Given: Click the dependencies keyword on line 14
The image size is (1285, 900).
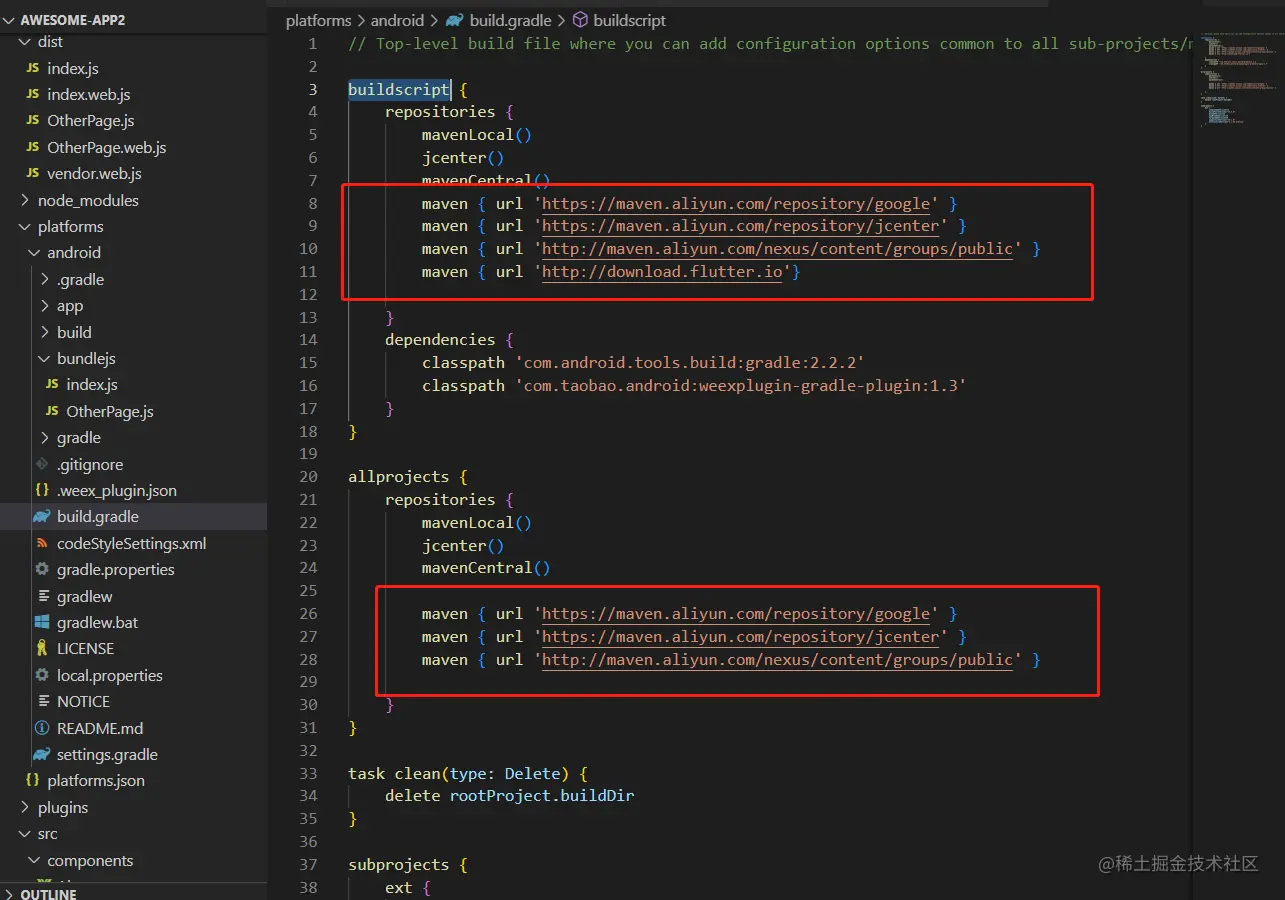Looking at the screenshot, I should coord(440,340).
